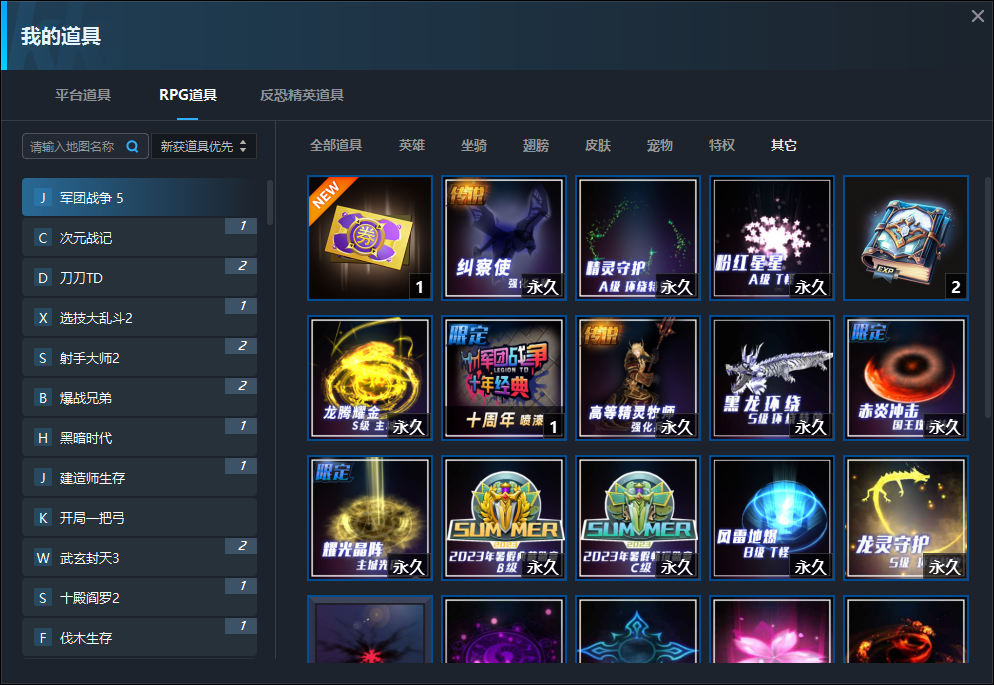Click the K letter icon for 开局一把弓

[x=42, y=517]
